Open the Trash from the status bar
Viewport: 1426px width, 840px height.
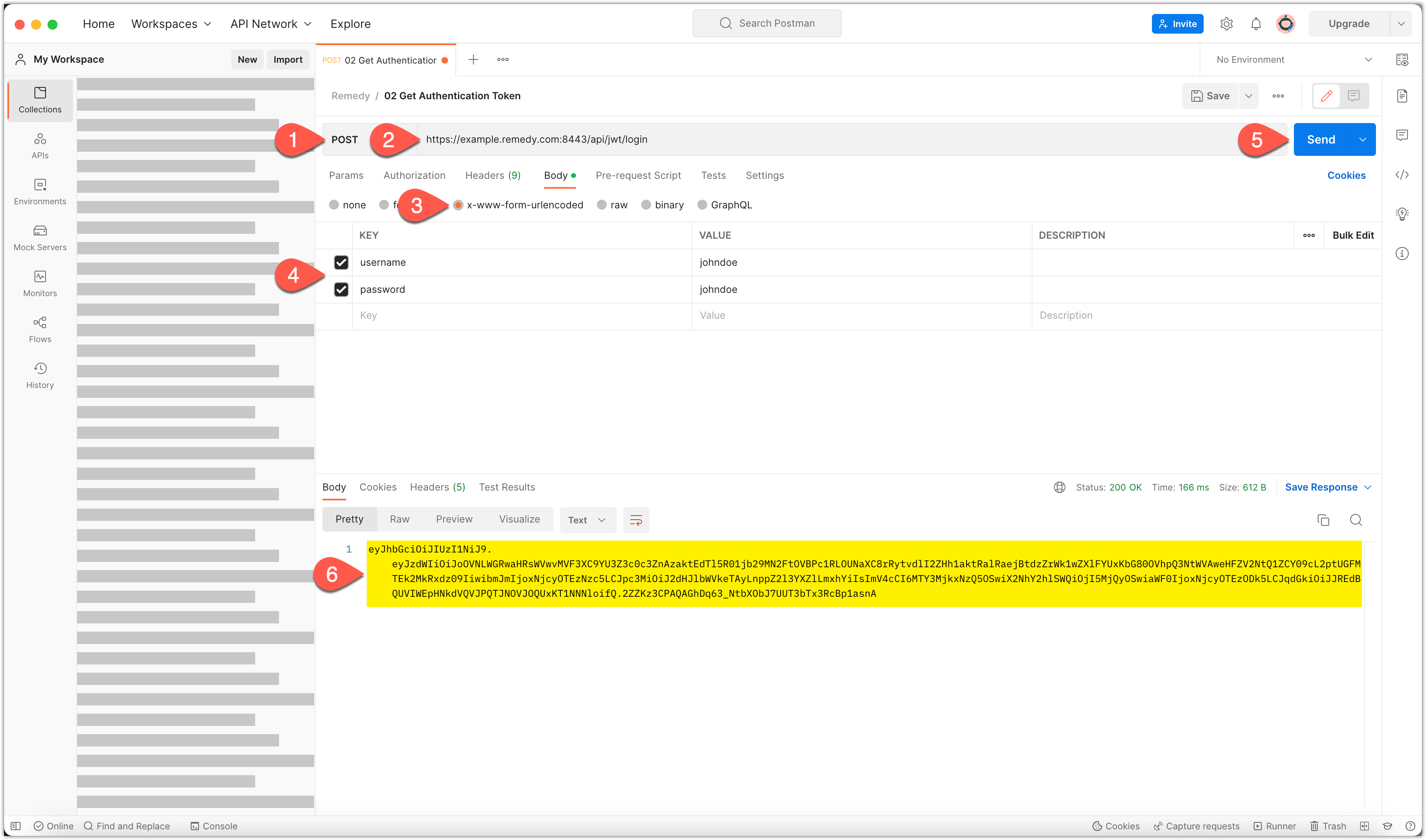pos(1327,826)
